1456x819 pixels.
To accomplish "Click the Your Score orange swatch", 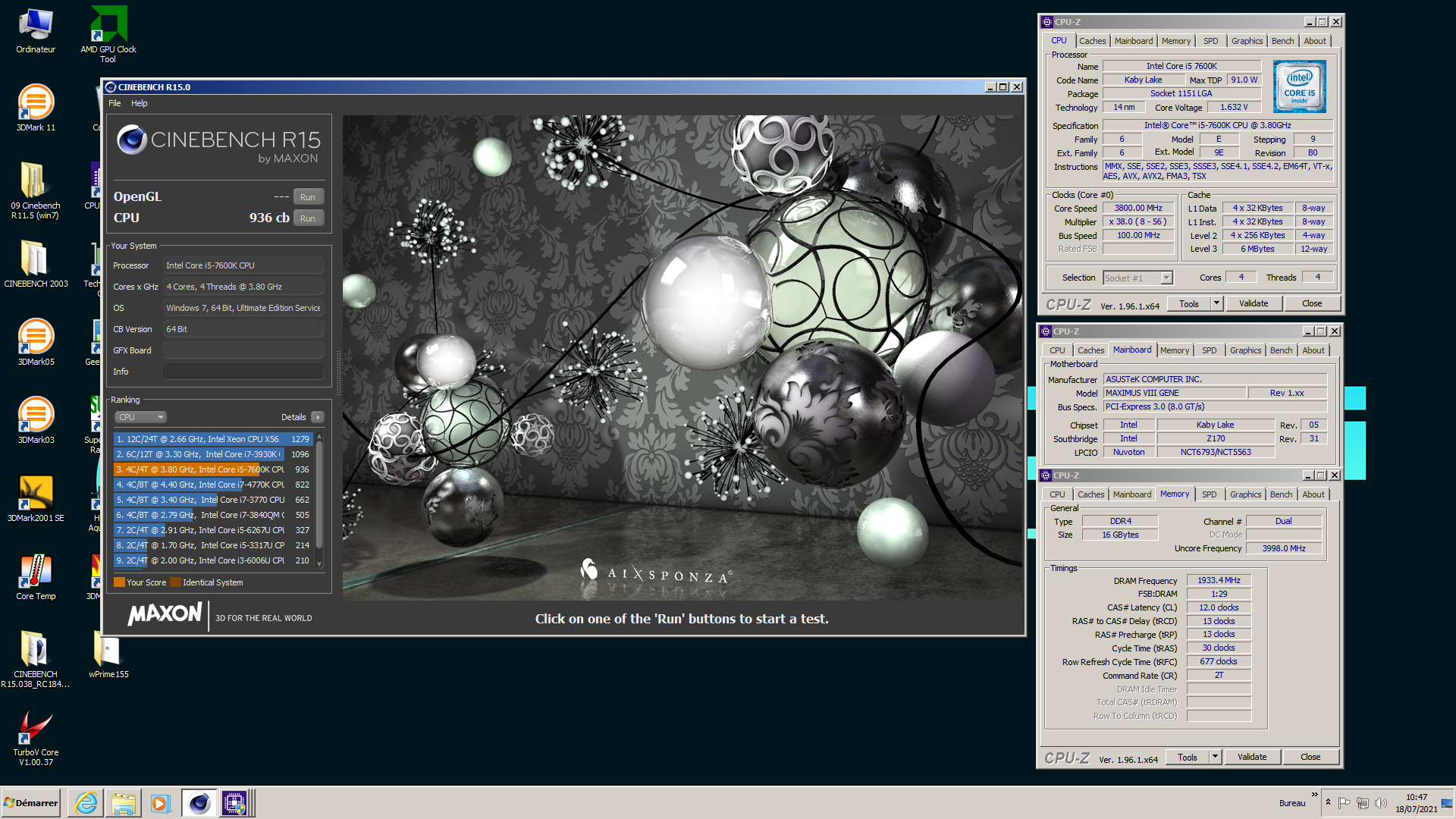I will pos(119,582).
